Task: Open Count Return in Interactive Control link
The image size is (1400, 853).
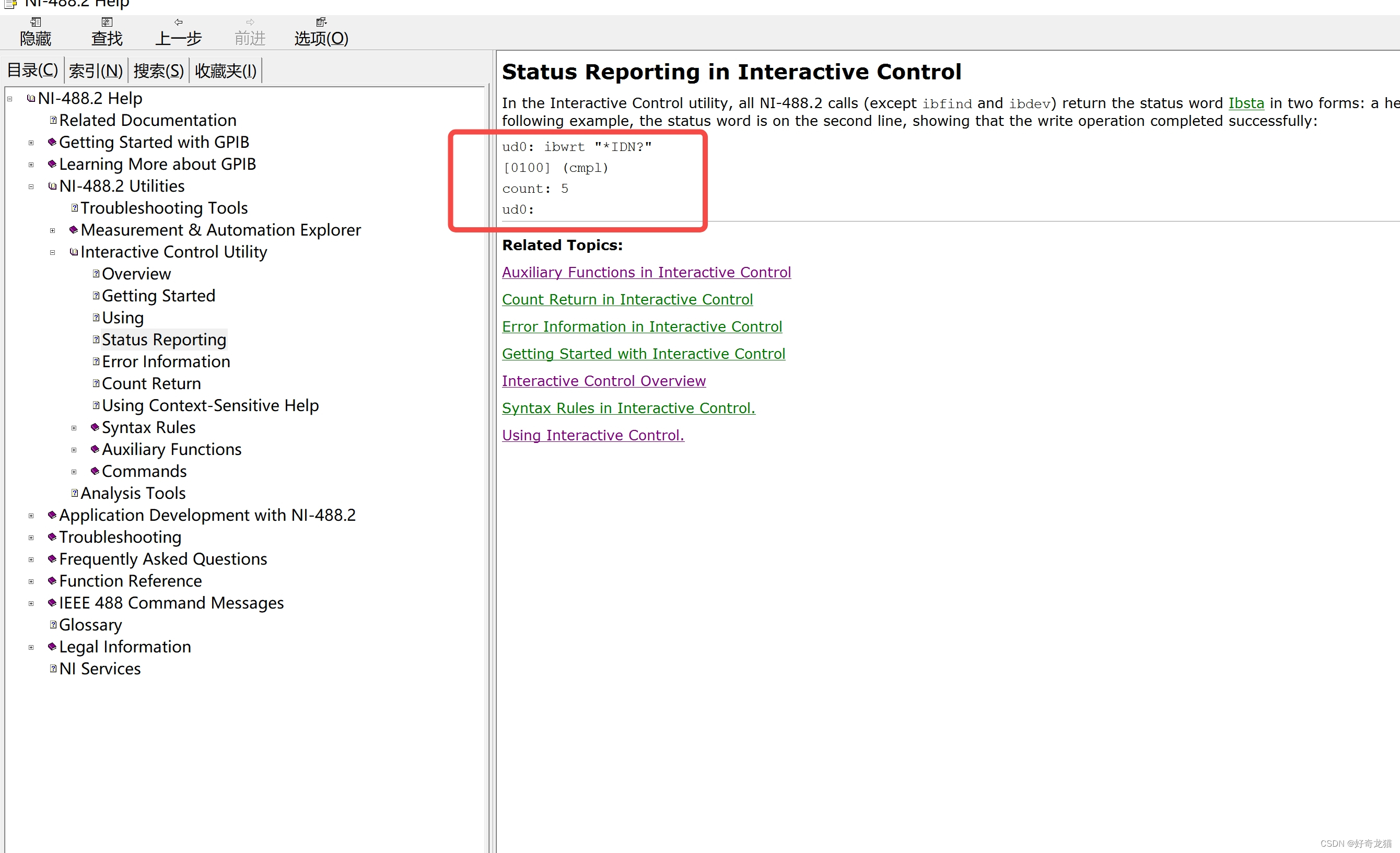Action: pyautogui.click(x=627, y=299)
